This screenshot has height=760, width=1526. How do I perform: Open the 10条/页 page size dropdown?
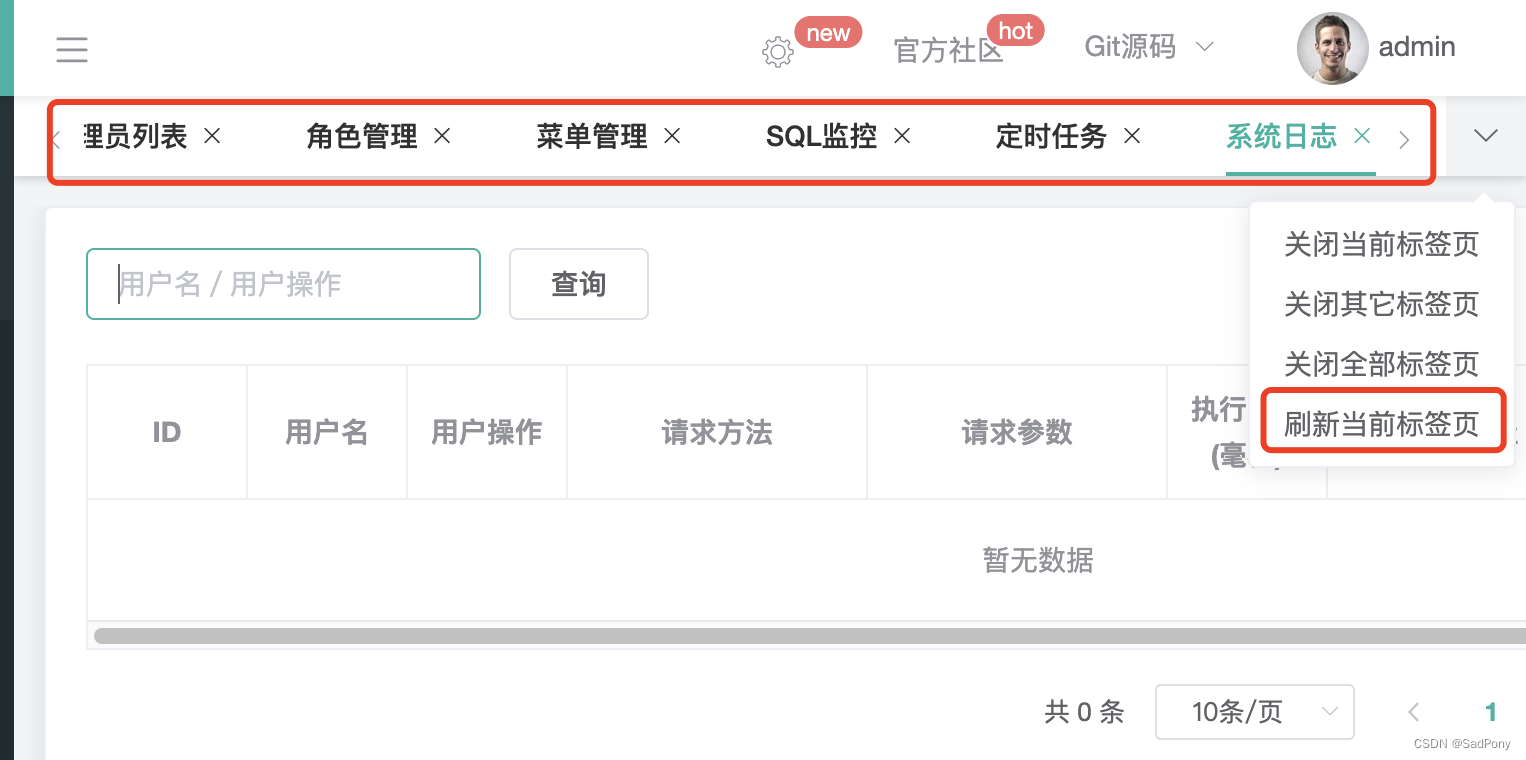point(1254,712)
